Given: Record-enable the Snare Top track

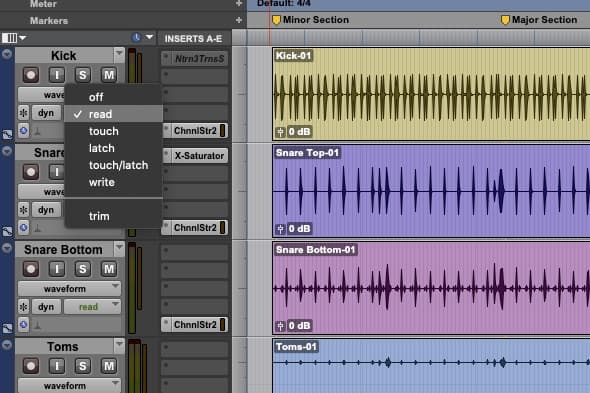Looking at the screenshot, I should tap(31, 172).
